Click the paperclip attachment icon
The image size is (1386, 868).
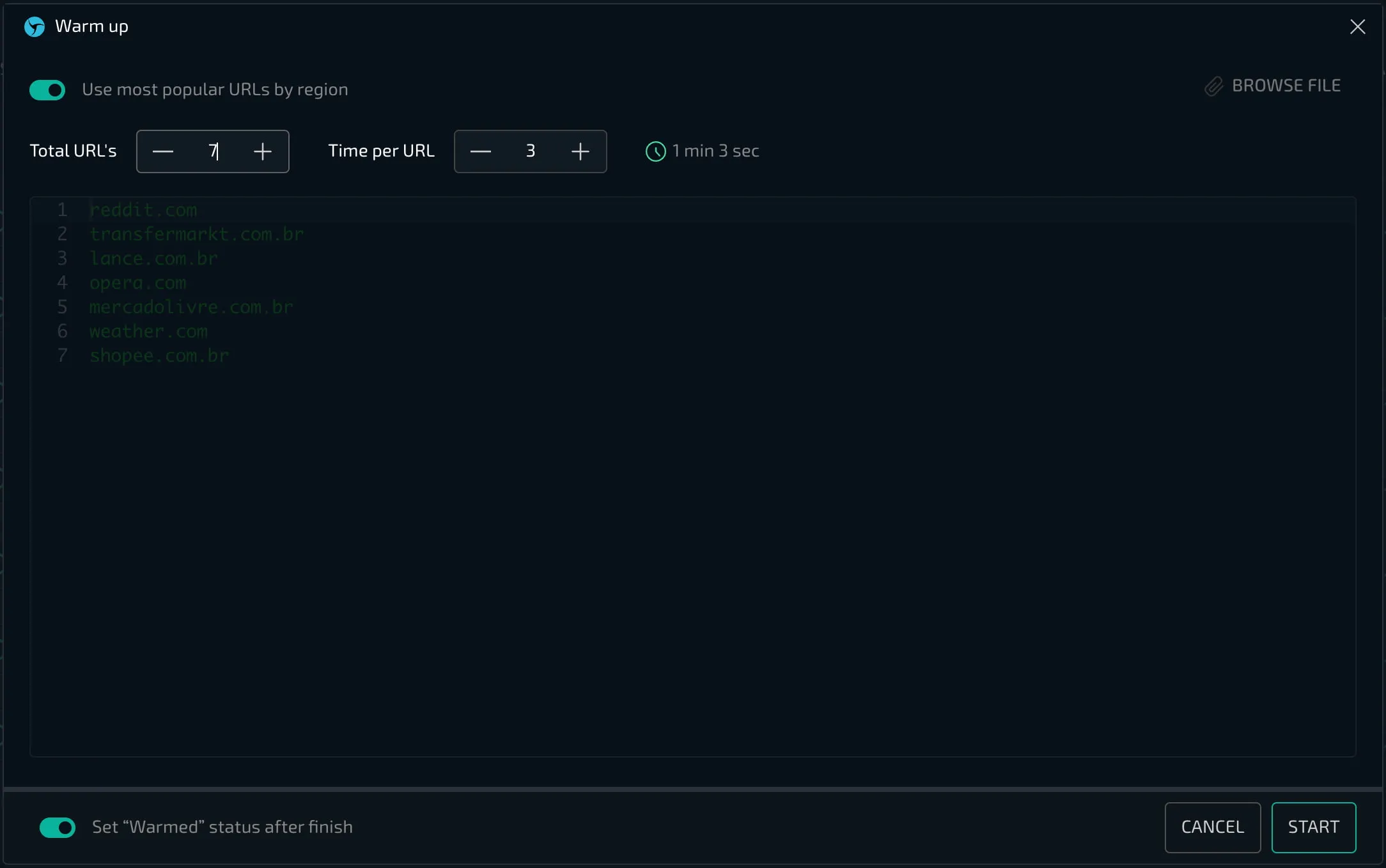coord(1213,86)
